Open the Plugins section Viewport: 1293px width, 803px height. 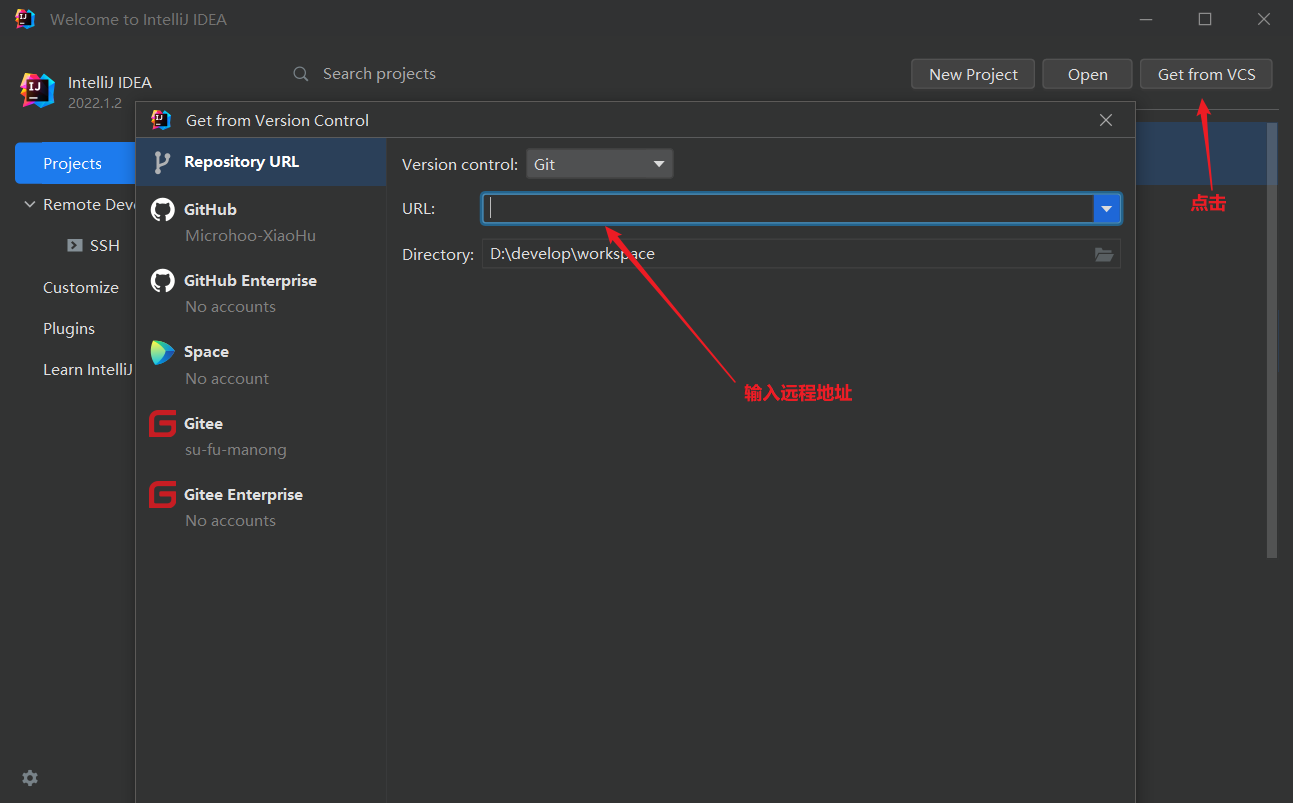pyautogui.click(x=69, y=328)
